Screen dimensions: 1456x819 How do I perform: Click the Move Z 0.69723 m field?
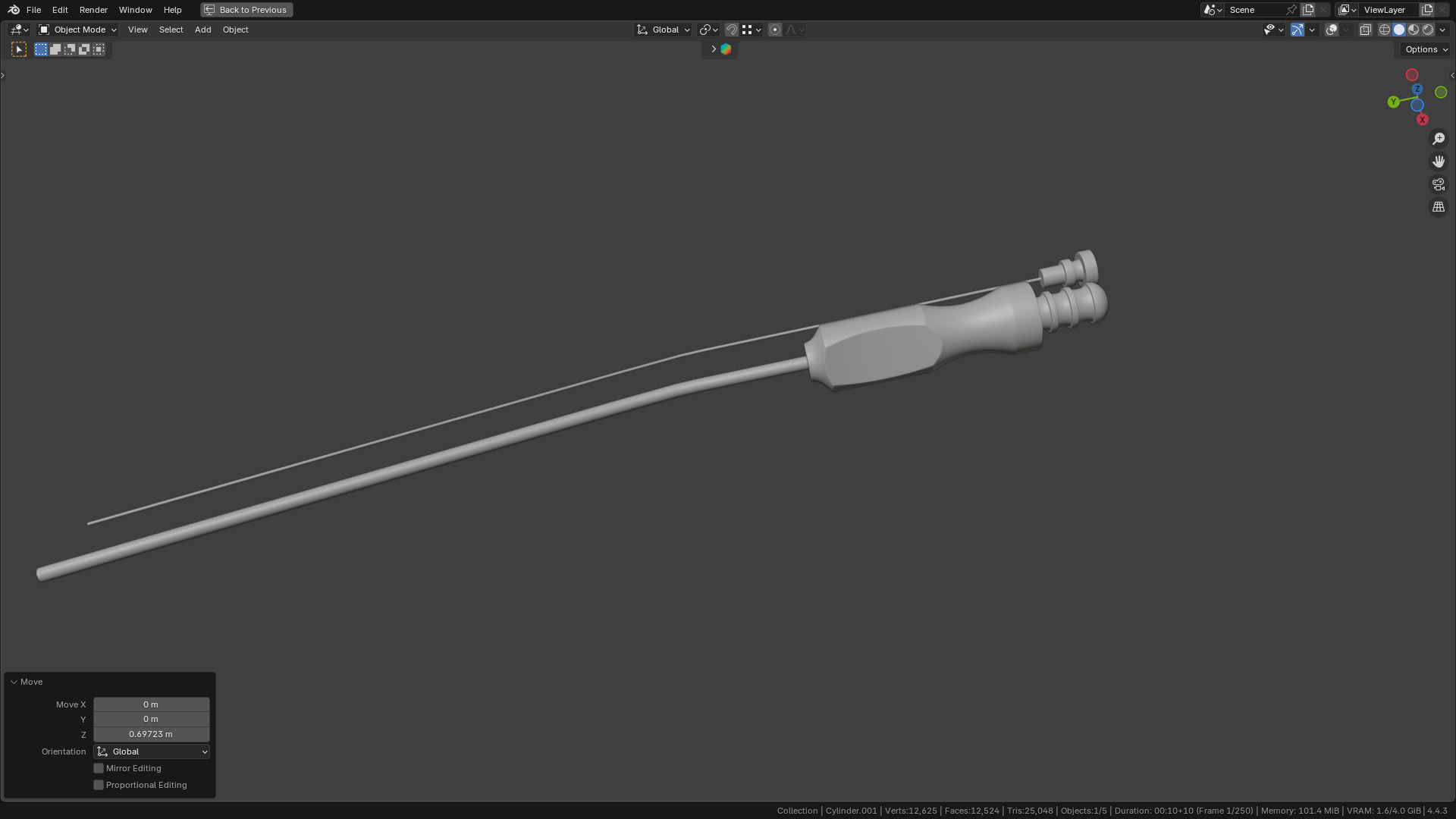coord(151,734)
